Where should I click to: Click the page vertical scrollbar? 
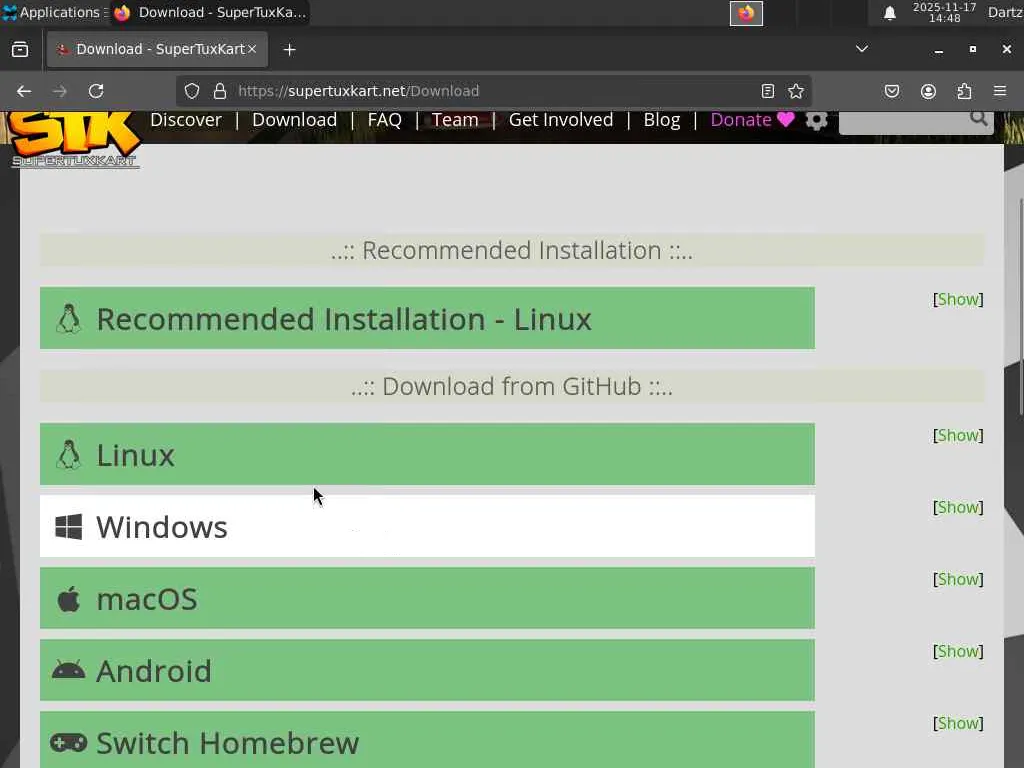tap(1020, 306)
